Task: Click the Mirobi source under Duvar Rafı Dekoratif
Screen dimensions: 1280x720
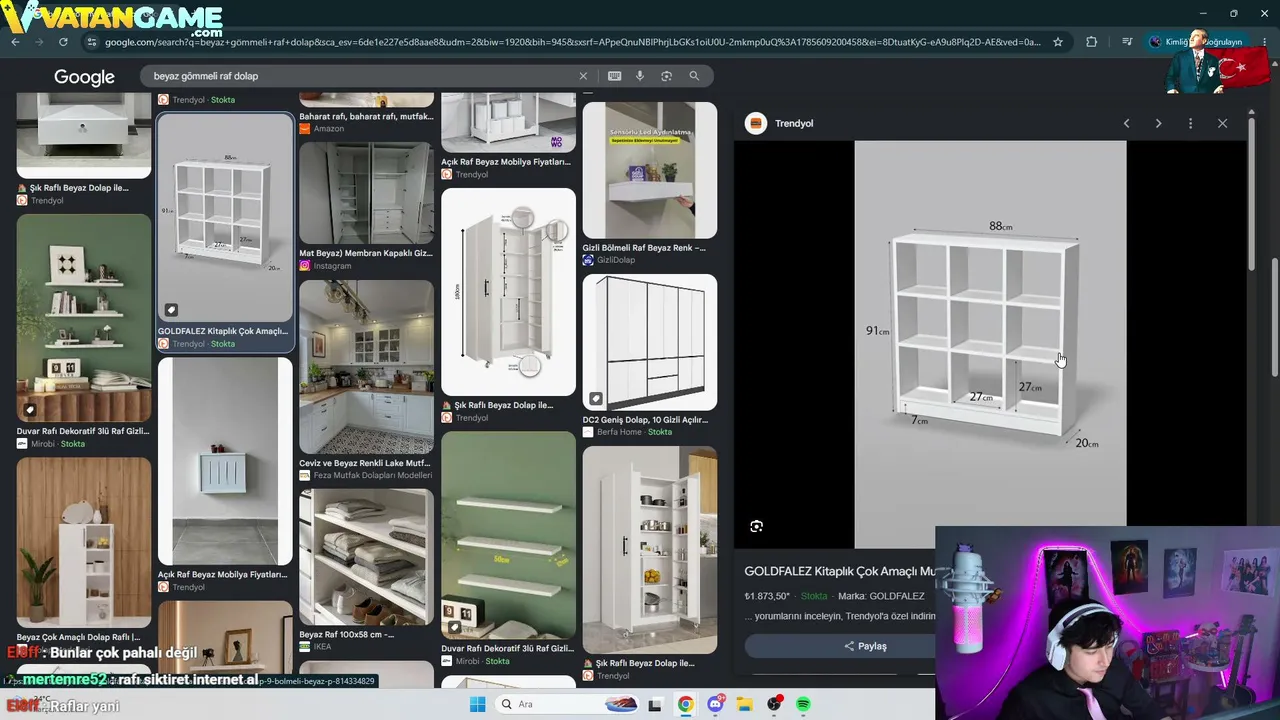Action: (x=43, y=444)
